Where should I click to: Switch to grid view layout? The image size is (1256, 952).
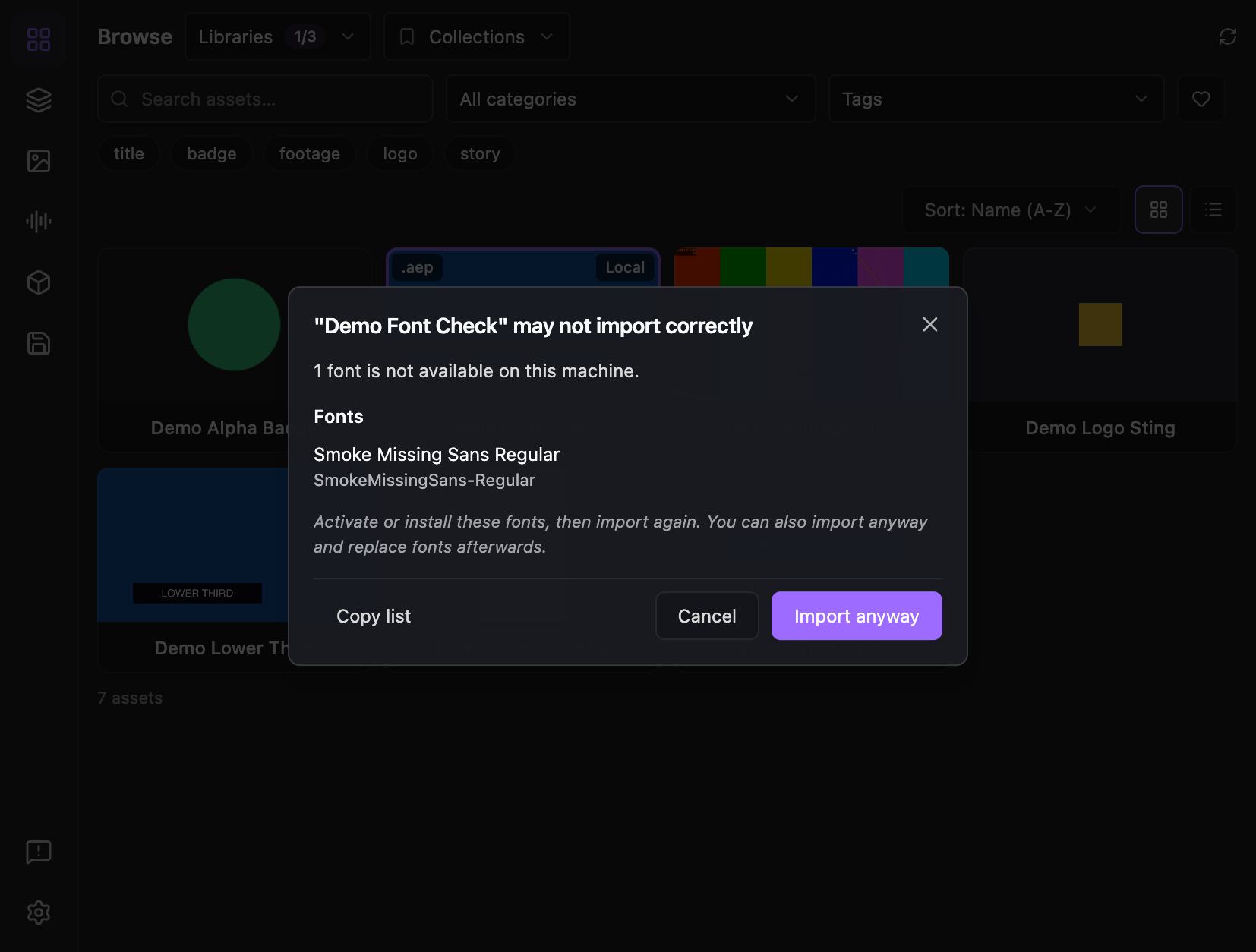click(1159, 210)
